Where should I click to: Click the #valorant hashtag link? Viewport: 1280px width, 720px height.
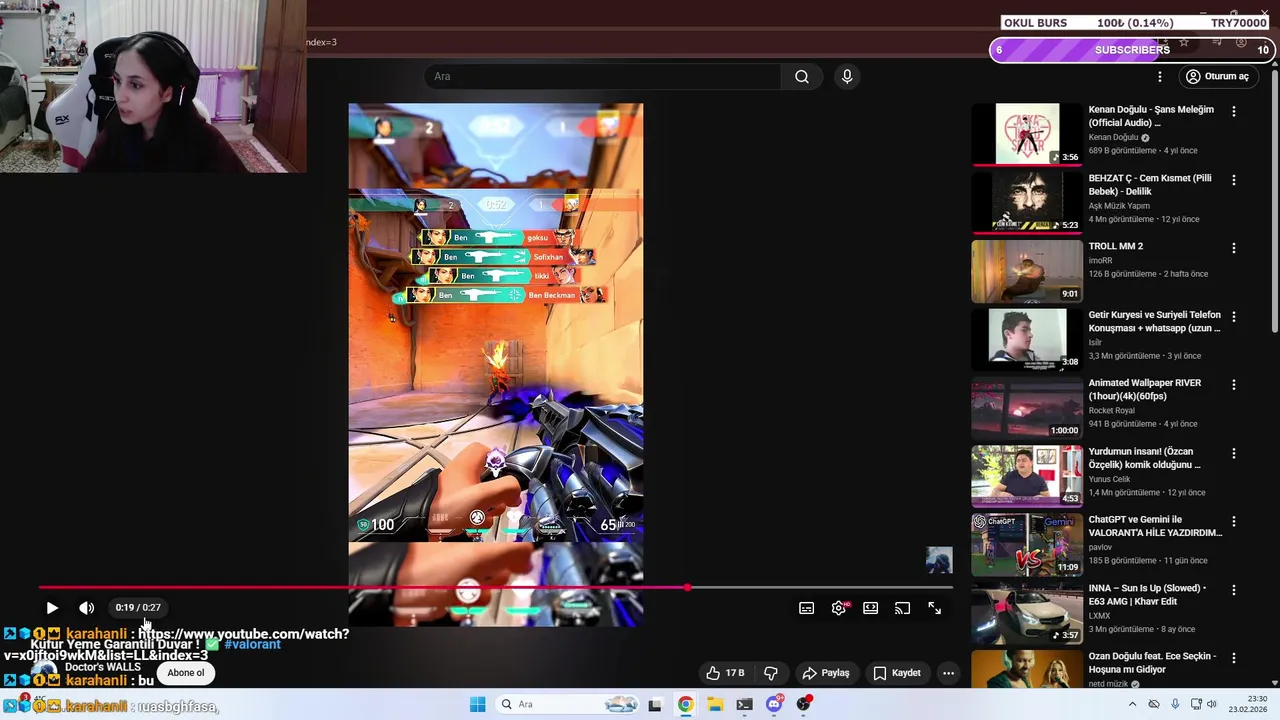tap(252, 645)
